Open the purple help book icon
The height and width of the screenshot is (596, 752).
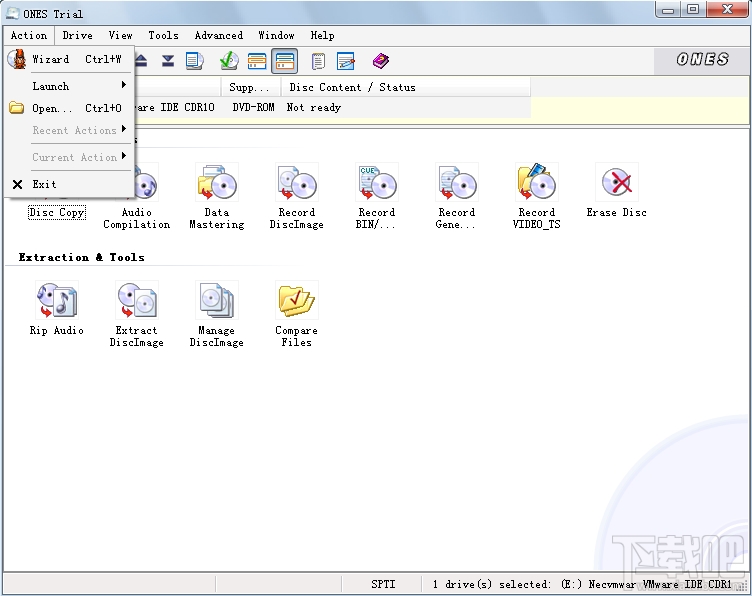381,61
